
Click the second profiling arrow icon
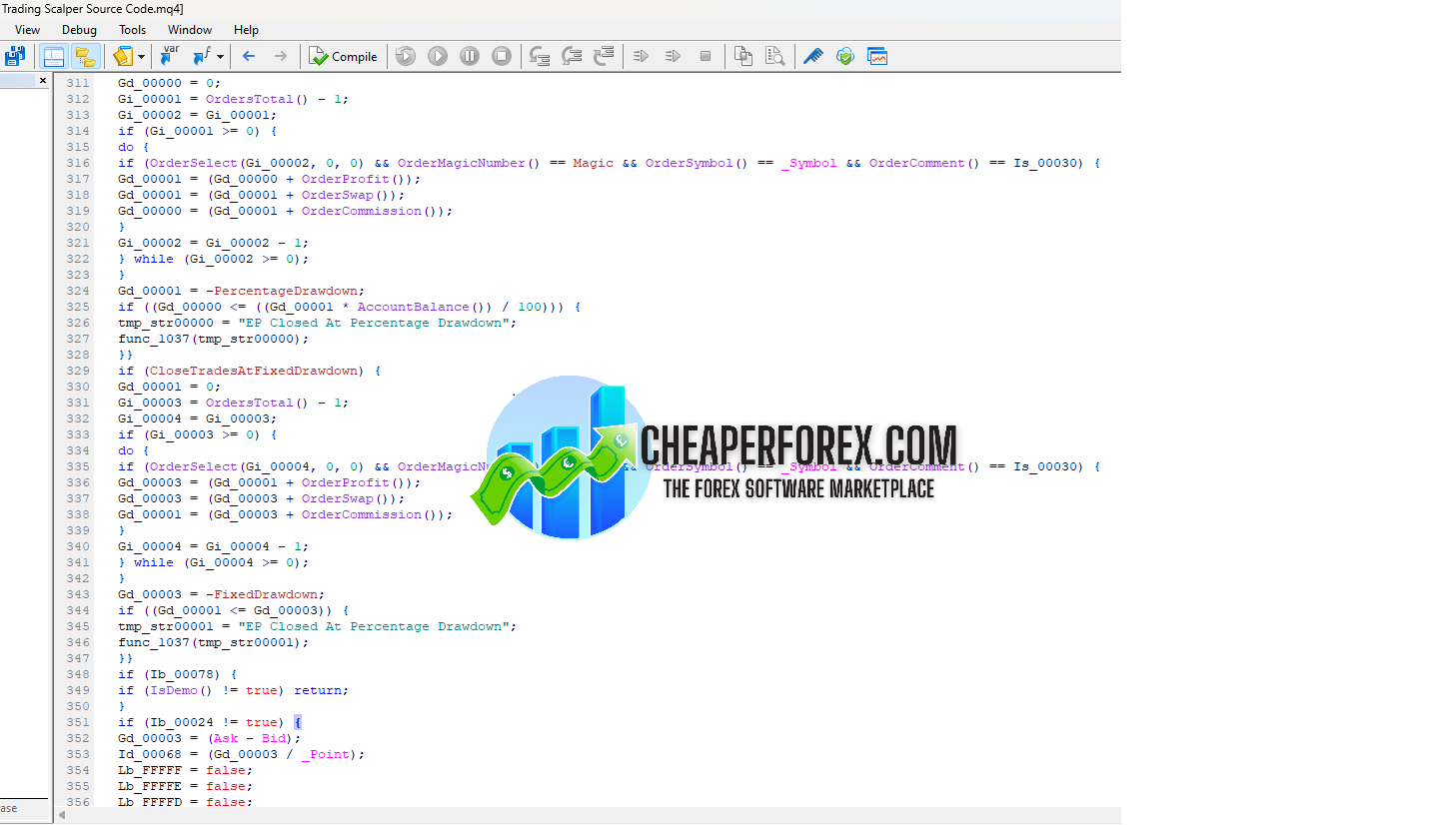674,56
